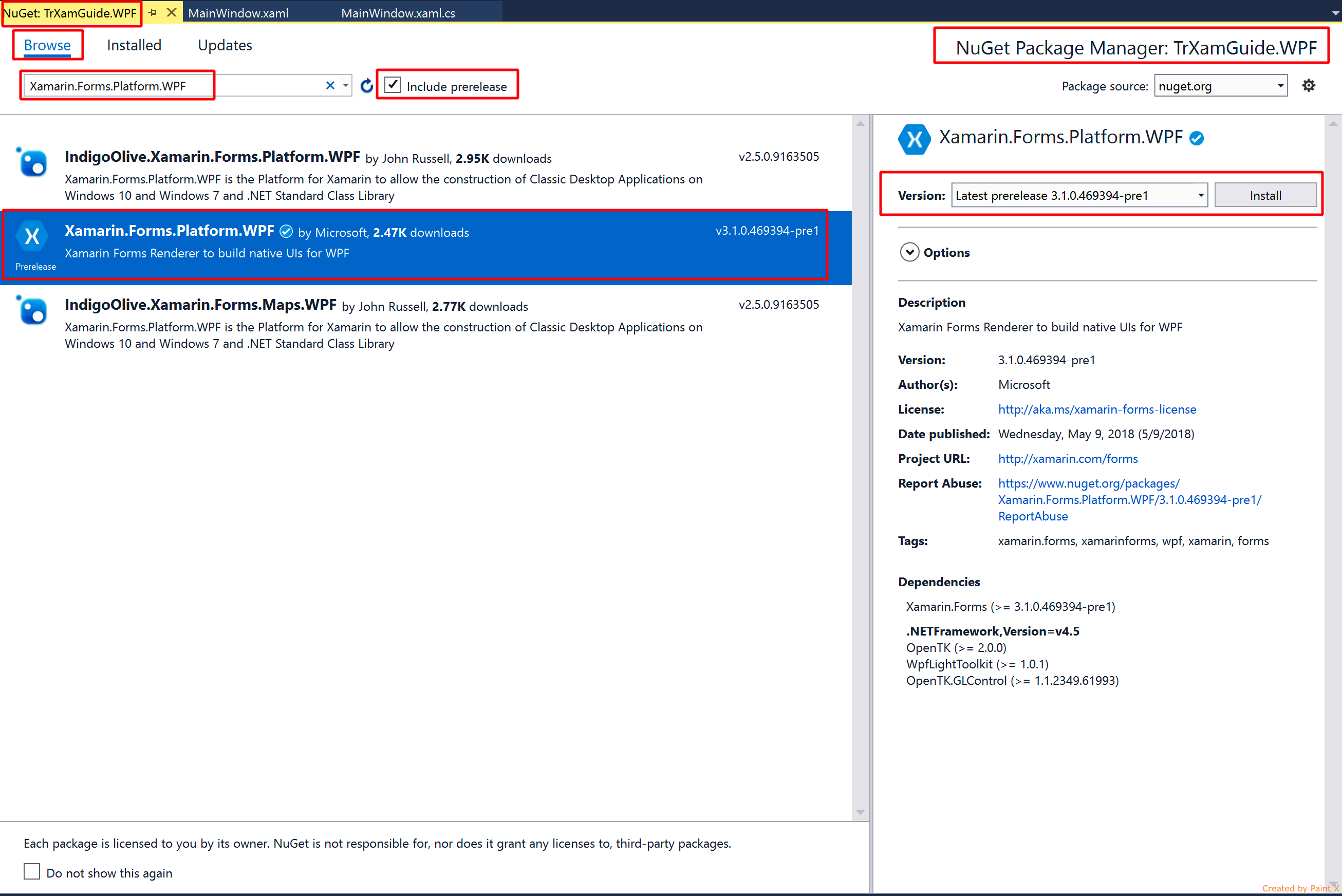Open the Updates tab
The height and width of the screenshot is (896, 1342).
coord(225,45)
